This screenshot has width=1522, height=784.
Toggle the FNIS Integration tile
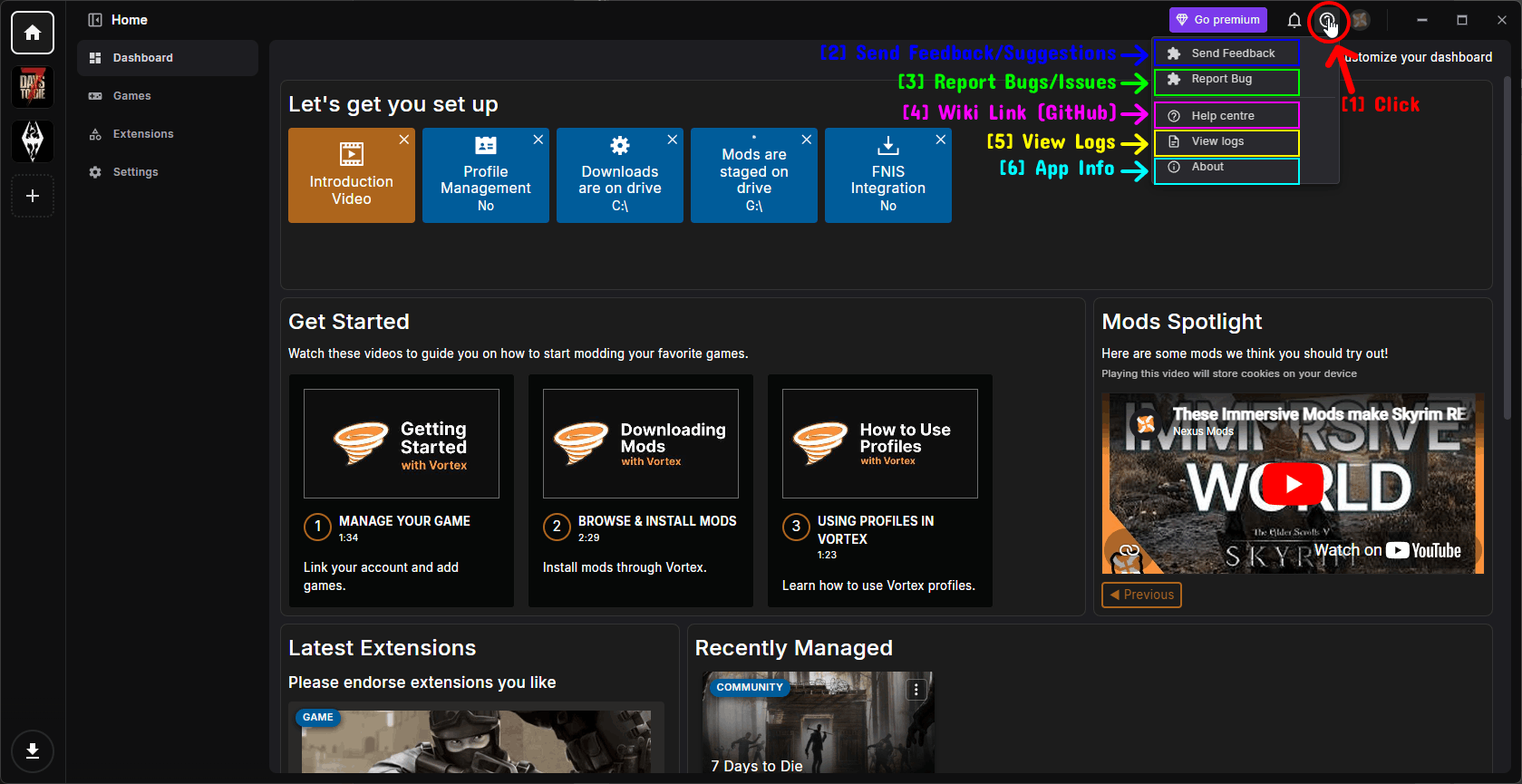(888, 175)
